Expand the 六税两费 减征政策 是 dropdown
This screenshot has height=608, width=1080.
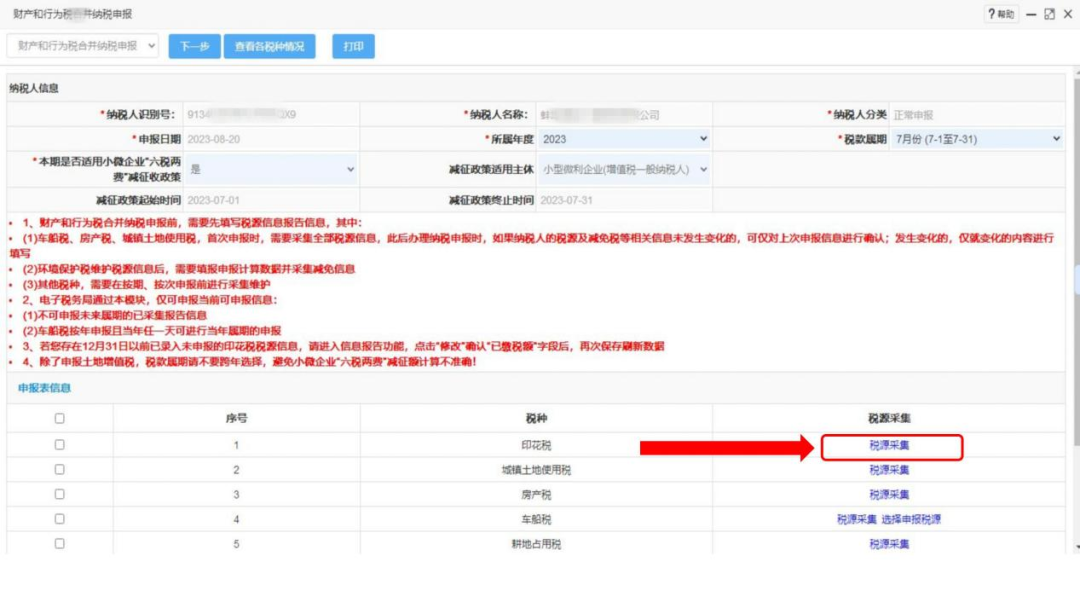coord(270,170)
